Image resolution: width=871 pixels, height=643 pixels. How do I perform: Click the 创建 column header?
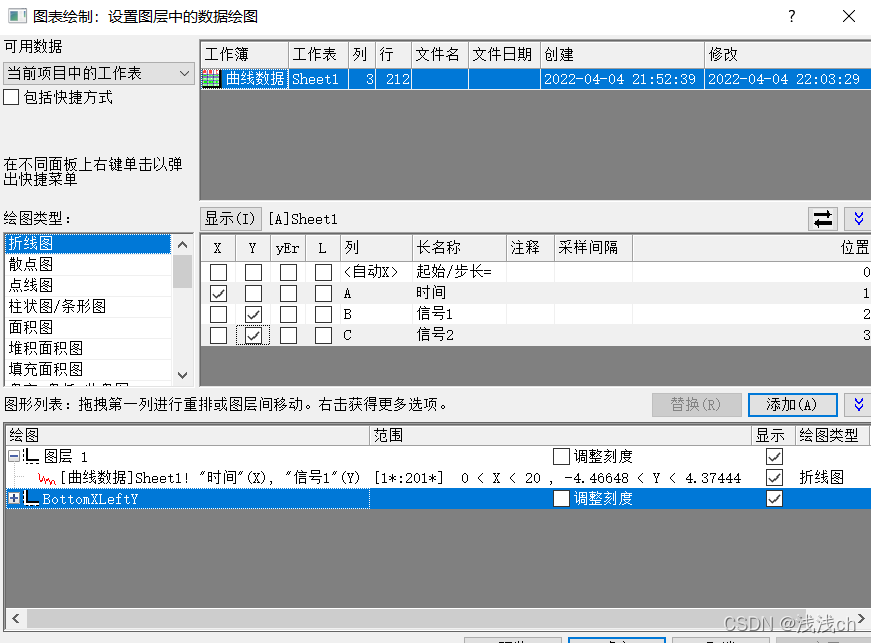coord(622,54)
